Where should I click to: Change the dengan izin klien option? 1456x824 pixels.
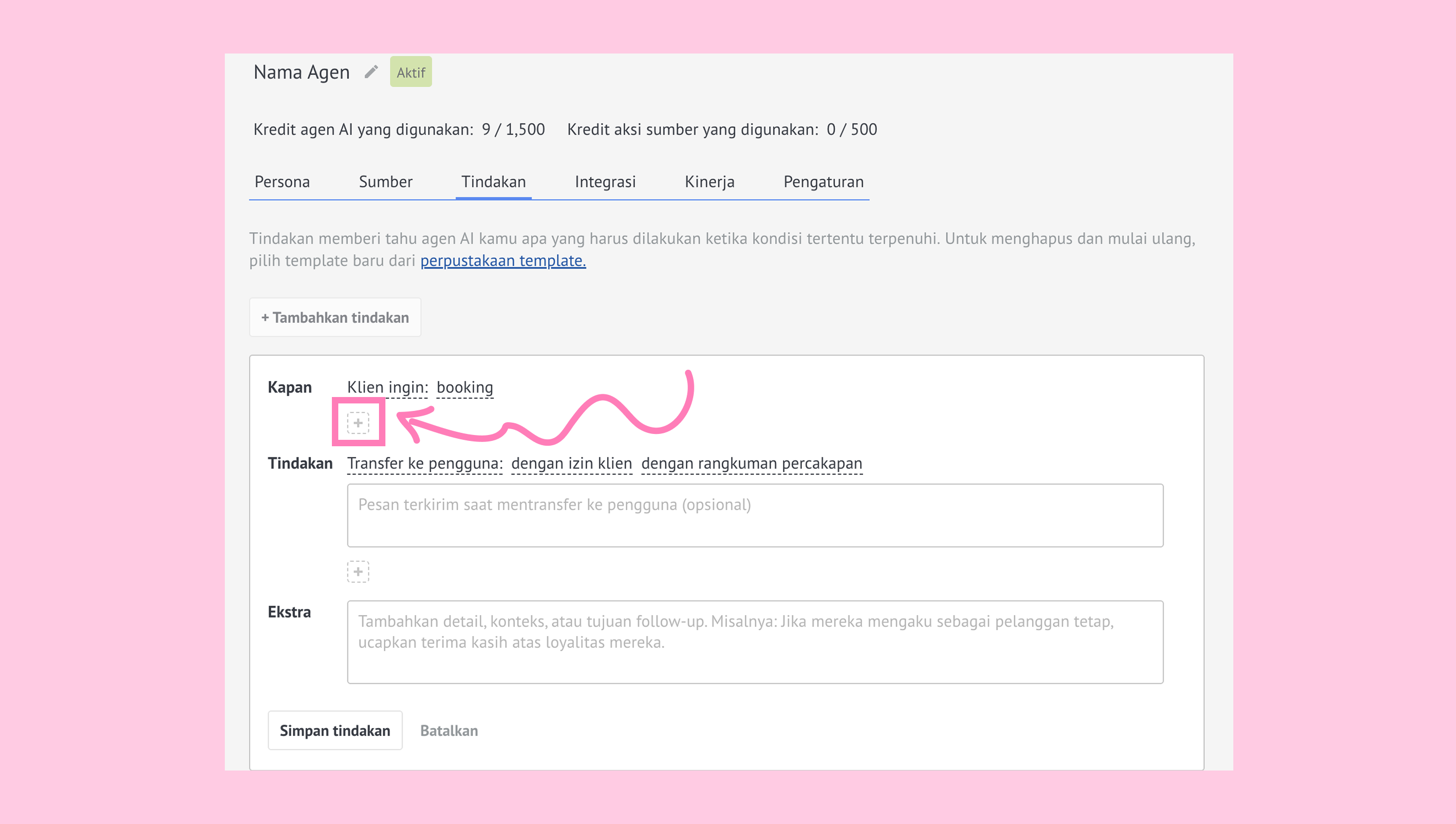[x=571, y=463]
